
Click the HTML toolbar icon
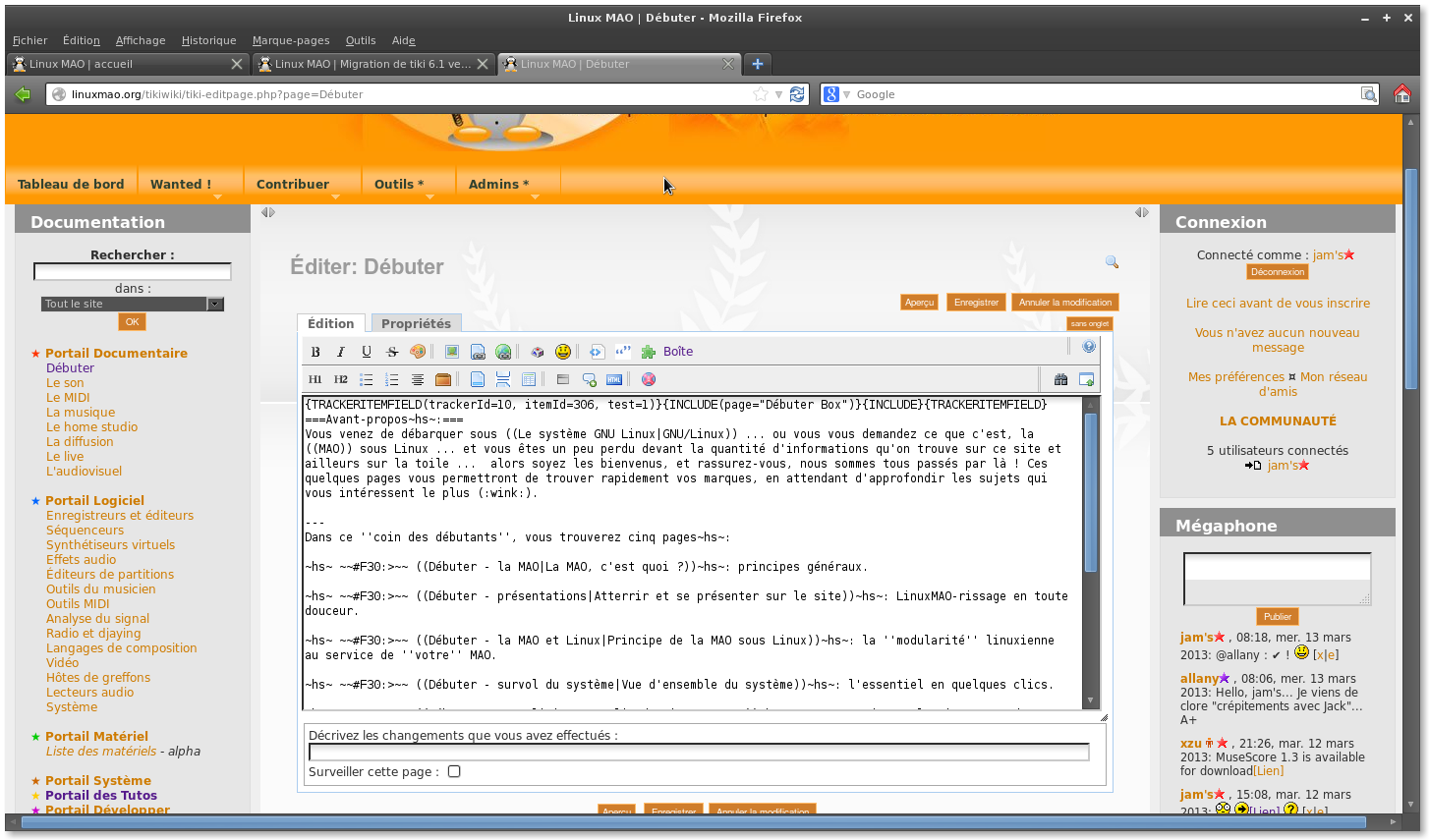pos(614,379)
